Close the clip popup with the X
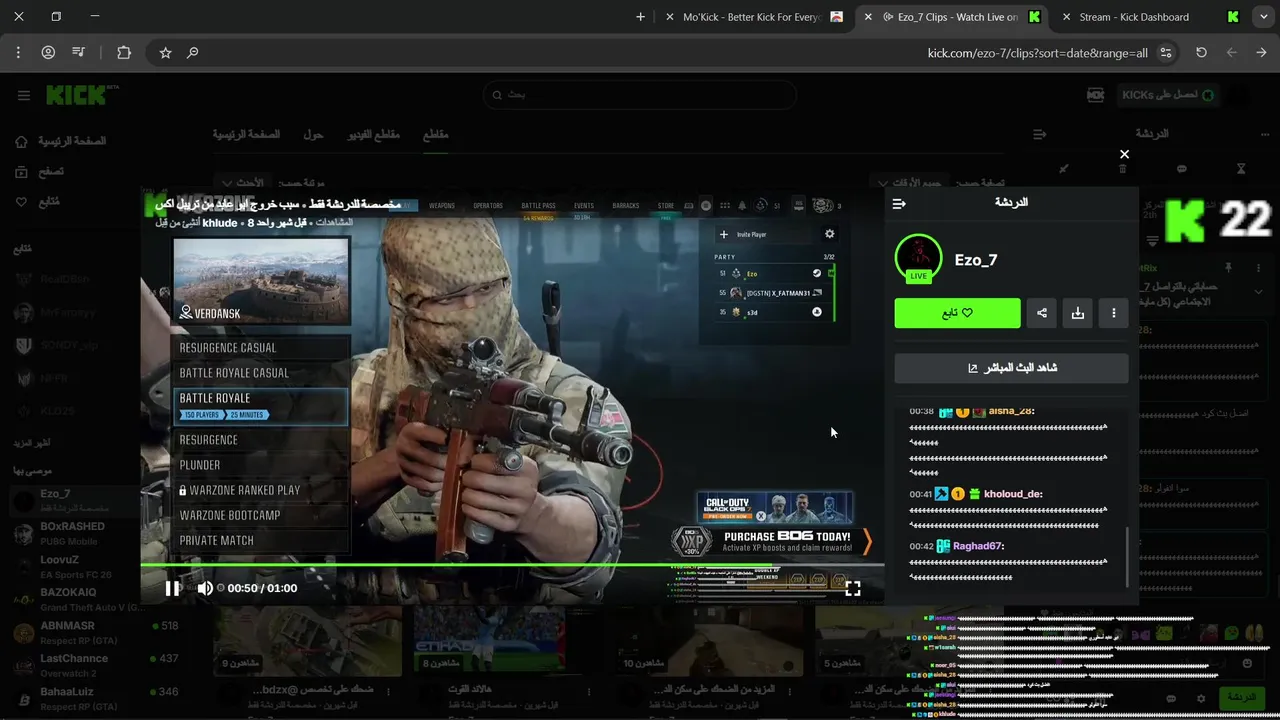 click(x=1124, y=154)
